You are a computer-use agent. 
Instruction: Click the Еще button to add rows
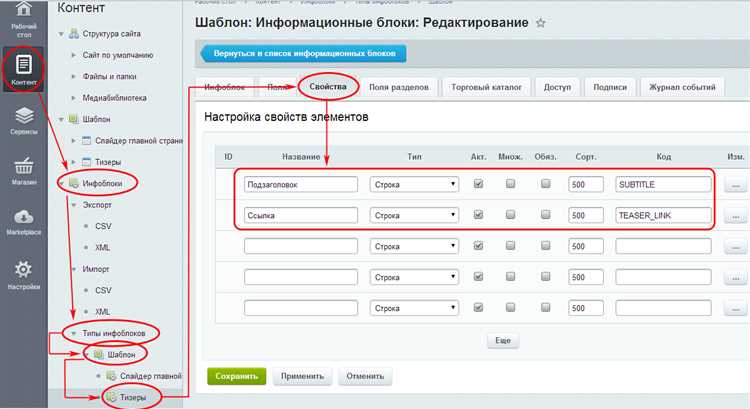[503, 341]
